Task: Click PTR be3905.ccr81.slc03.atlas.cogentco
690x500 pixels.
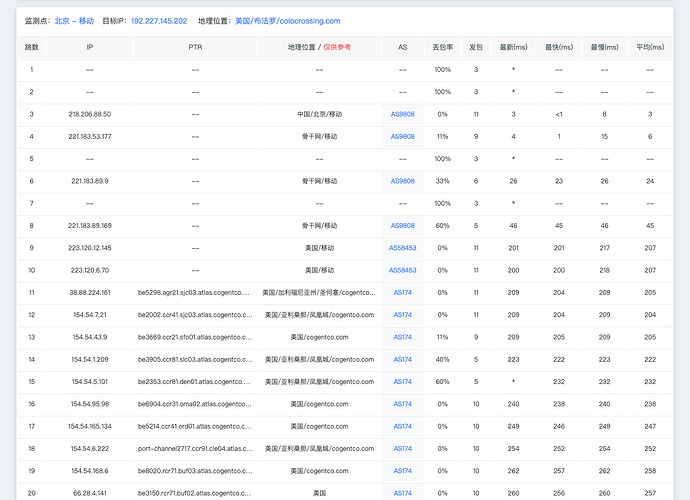Action: click(195, 359)
